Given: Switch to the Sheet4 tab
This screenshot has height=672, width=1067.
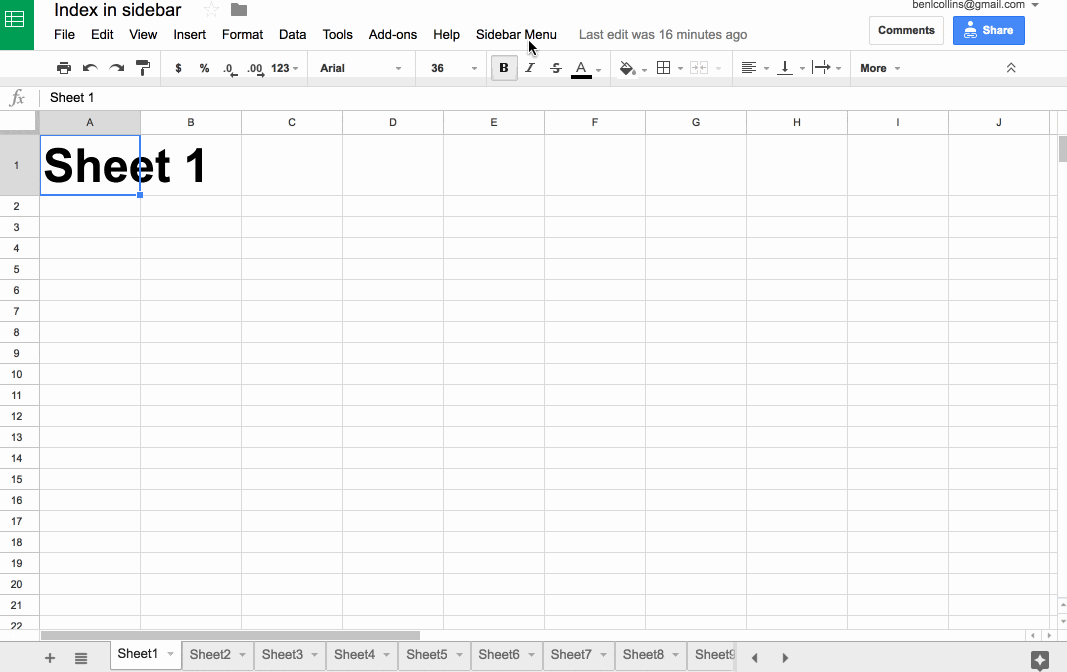Looking at the screenshot, I should pos(355,655).
